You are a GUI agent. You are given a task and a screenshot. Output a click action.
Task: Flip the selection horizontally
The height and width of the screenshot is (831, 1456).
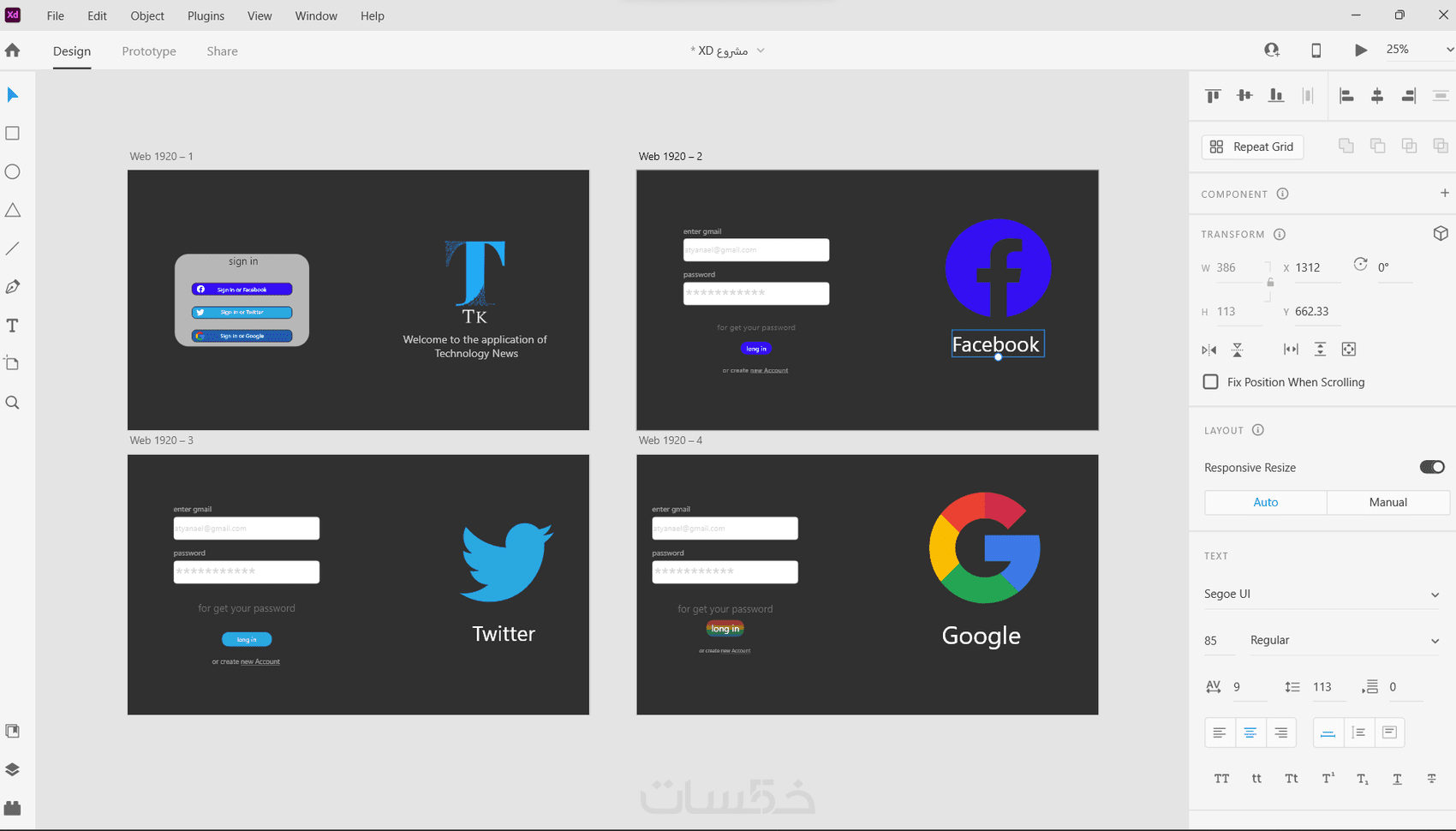(x=1209, y=350)
